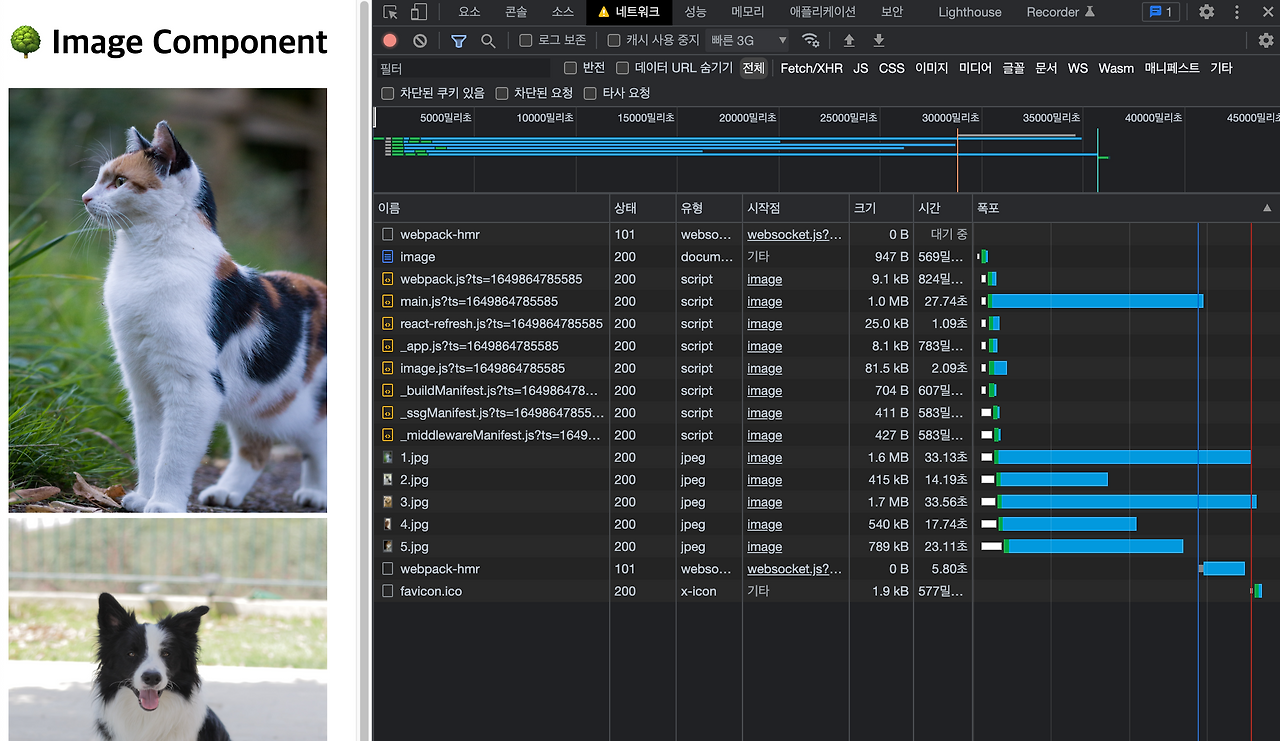Click the thumbnail icon beside 1.jpg
Viewport: 1280px width, 741px height.
pyautogui.click(x=388, y=457)
